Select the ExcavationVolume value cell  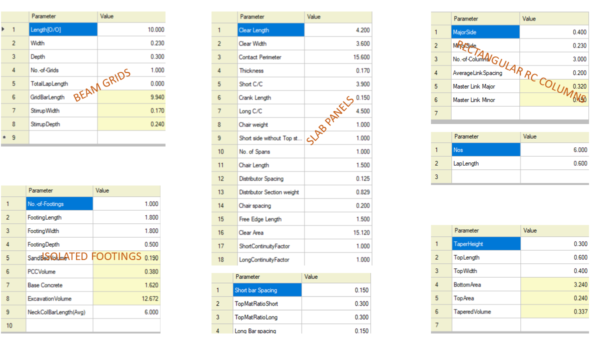tap(126, 298)
